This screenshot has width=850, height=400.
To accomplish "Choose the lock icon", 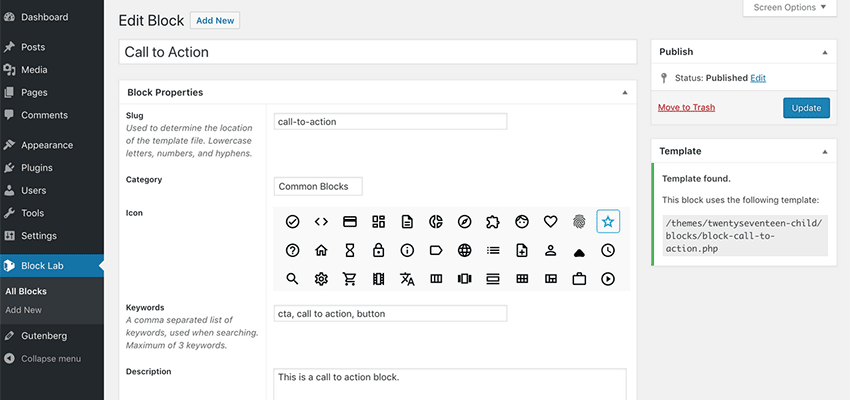I will (x=378, y=250).
